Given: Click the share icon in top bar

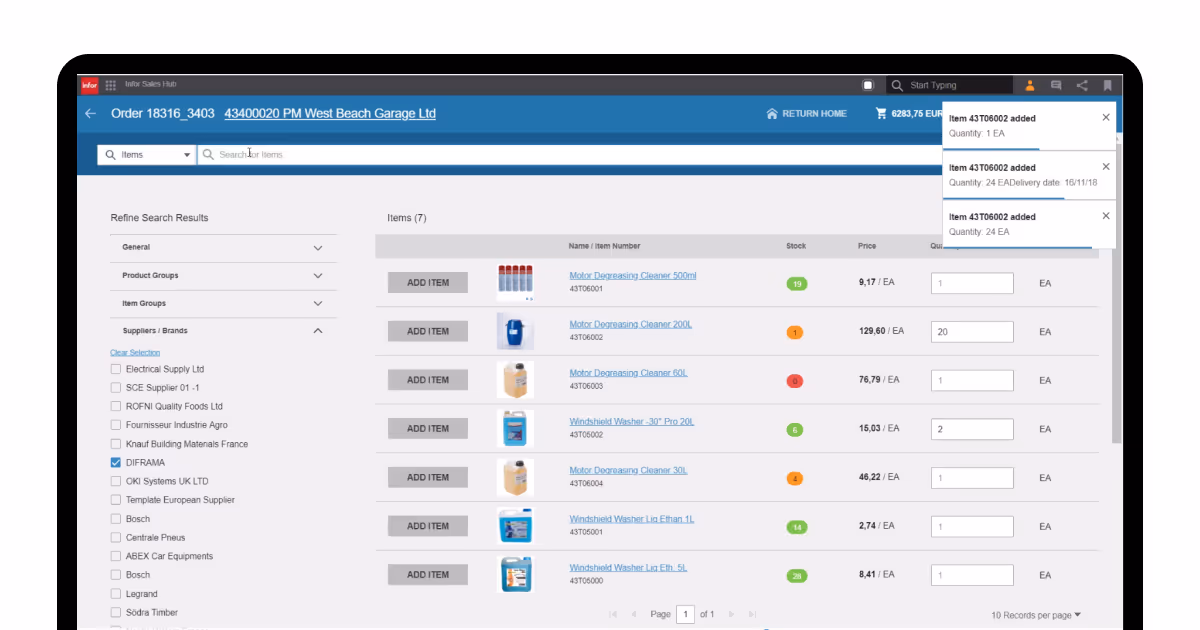Looking at the screenshot, I should pyautogui.click(x=1081, y=84).
